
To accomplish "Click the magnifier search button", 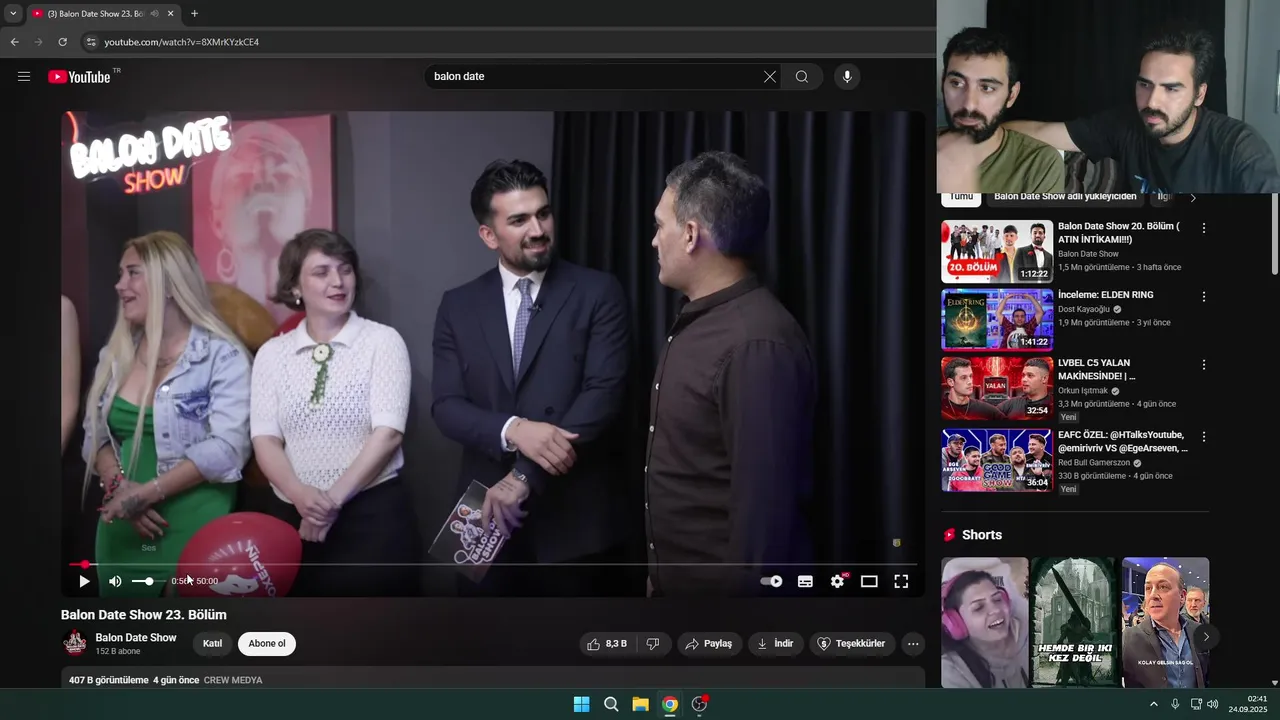I will coord(802,76).
